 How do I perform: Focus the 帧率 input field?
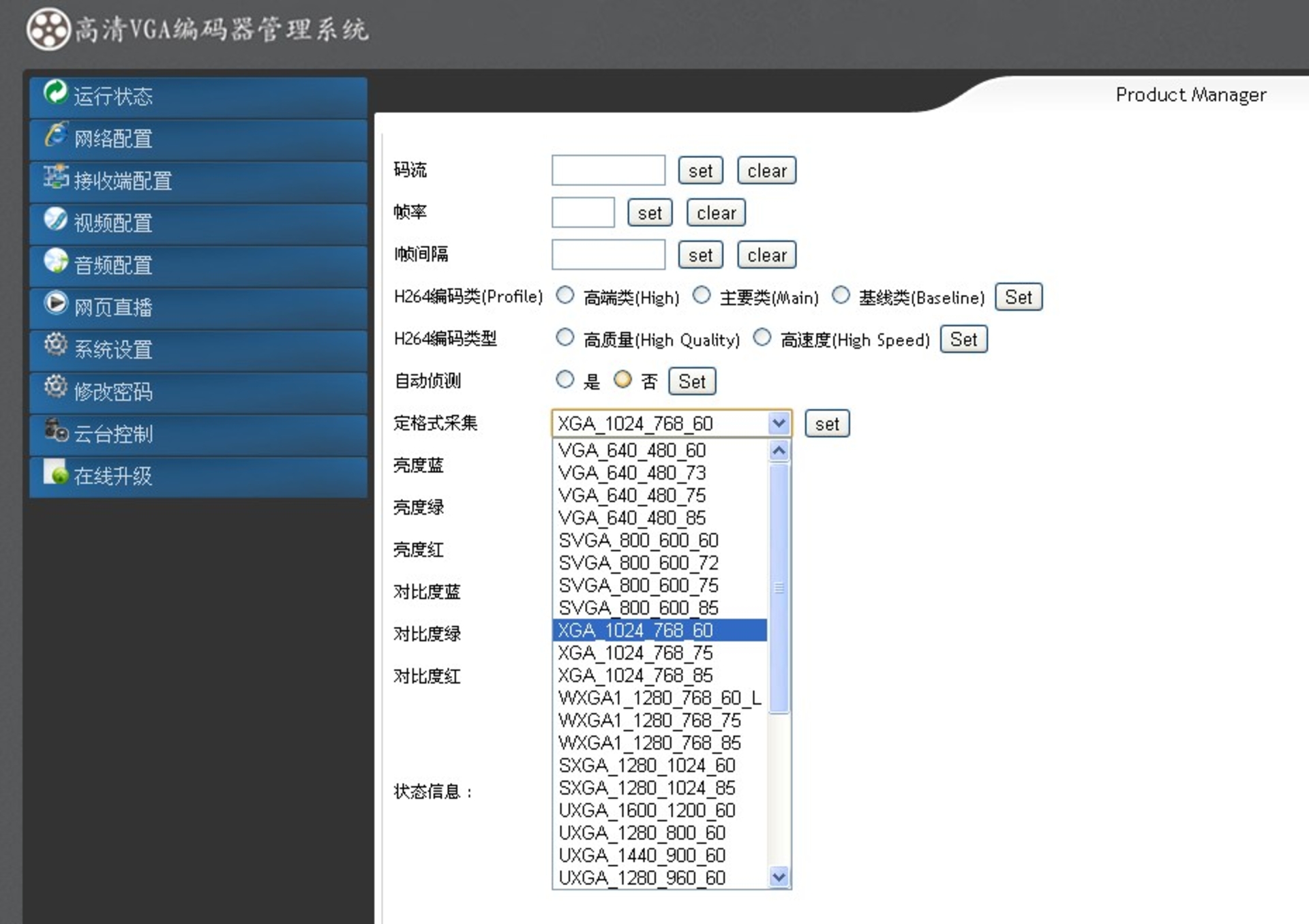coord(583,213)
